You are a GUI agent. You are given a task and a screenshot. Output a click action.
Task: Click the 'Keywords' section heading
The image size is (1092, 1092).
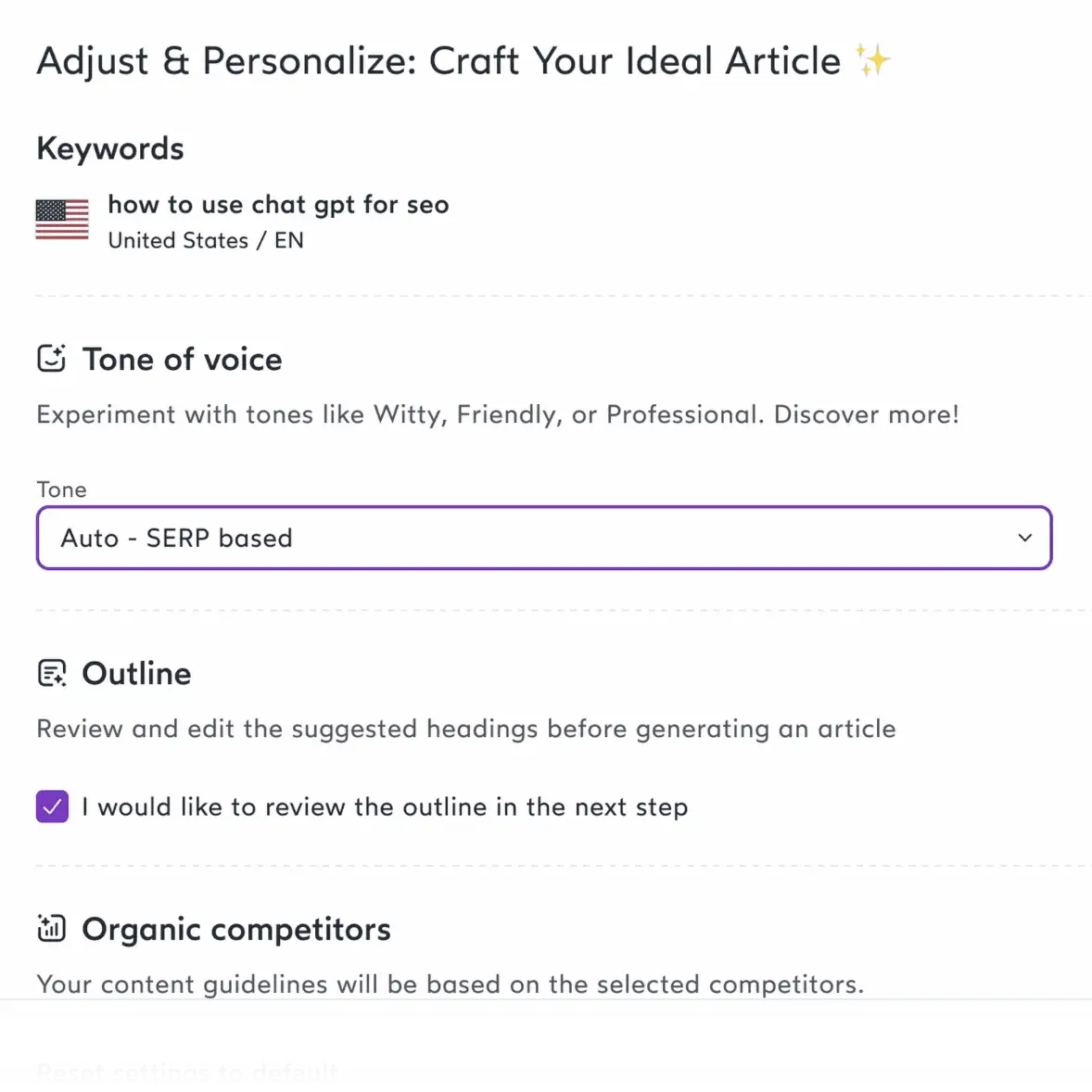click(110, 148)
